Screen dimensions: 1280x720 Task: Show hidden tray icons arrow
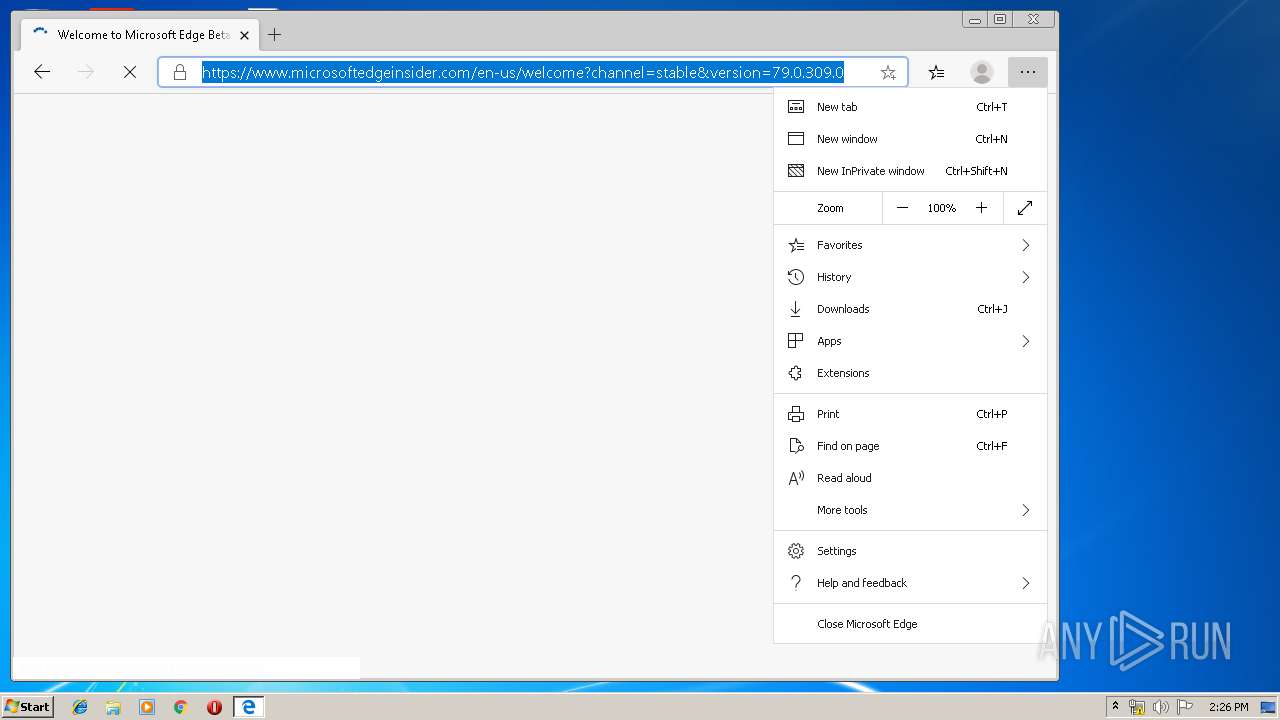pyautogui.click(x=1115, y=707)
